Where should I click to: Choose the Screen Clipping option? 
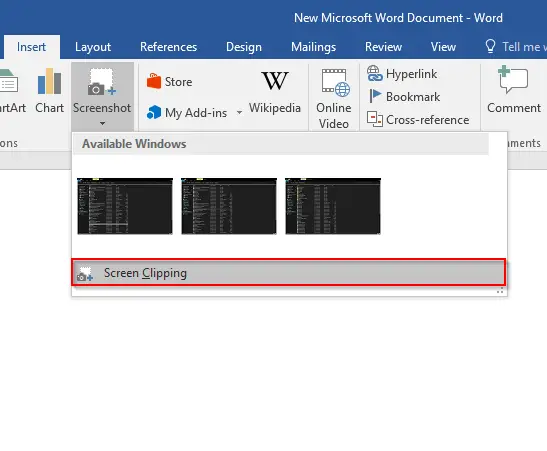point(289,273)
